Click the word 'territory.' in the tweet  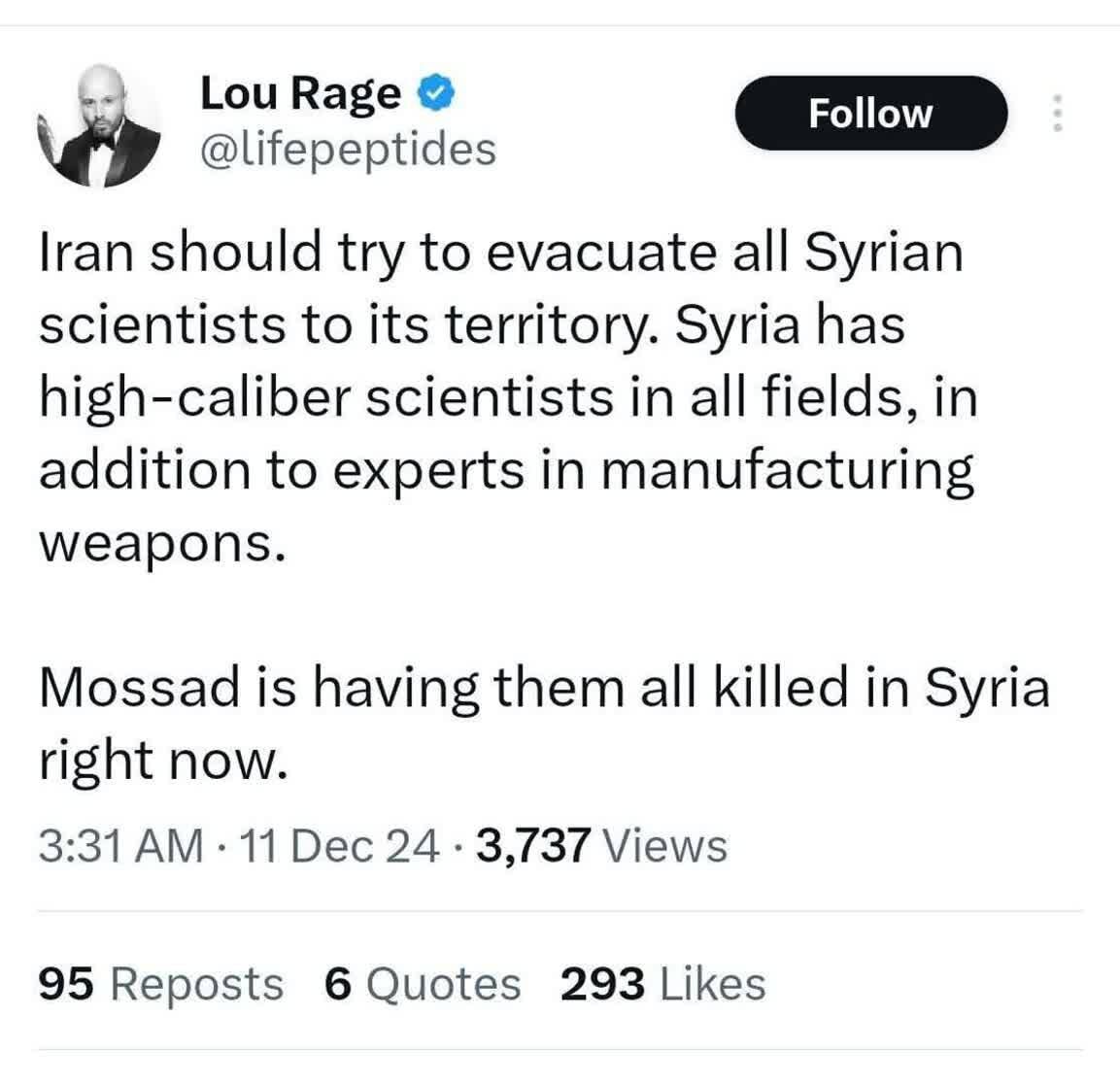tap(552, 324)
